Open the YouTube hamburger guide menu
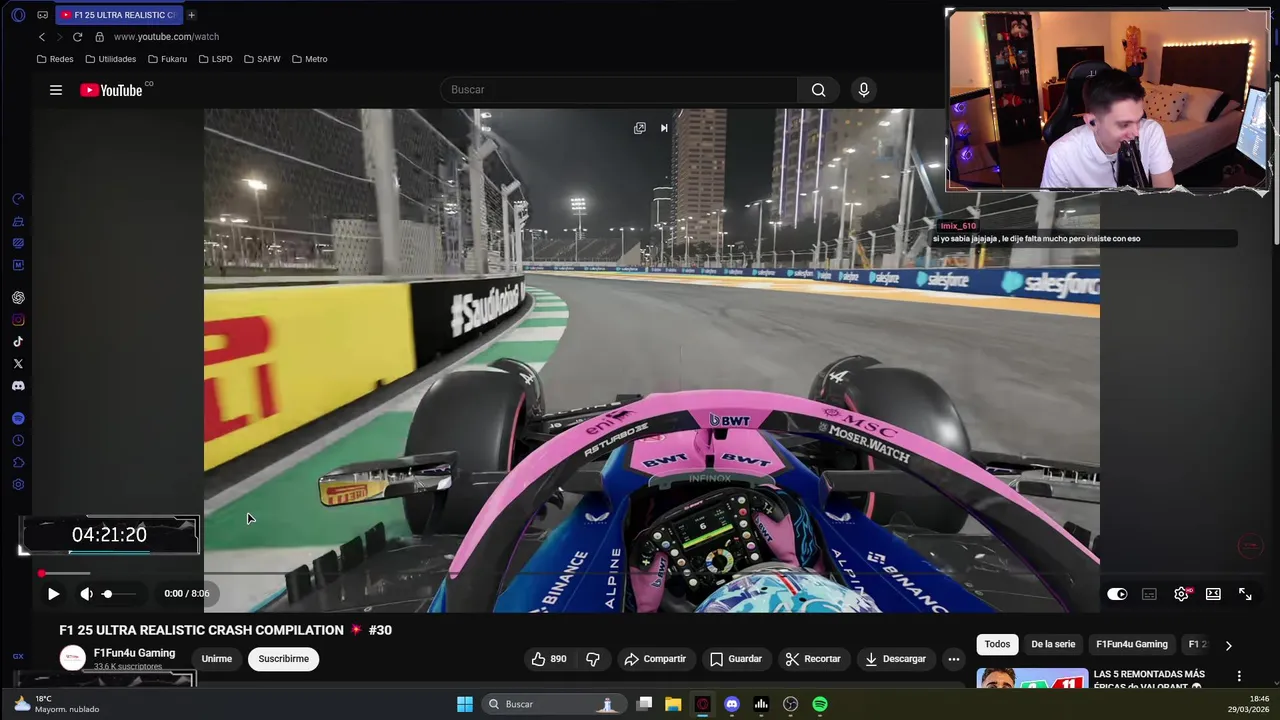 click(x=56, y=90)
